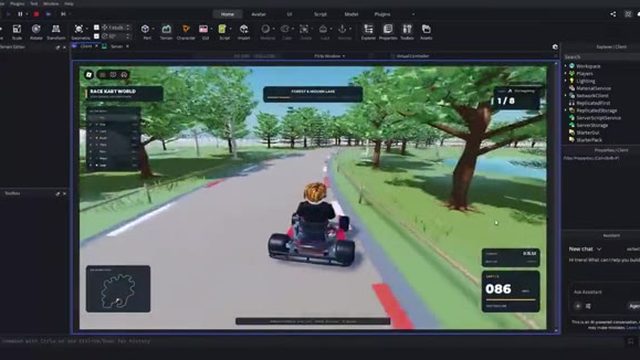Click the command bar input

(310, 341)
